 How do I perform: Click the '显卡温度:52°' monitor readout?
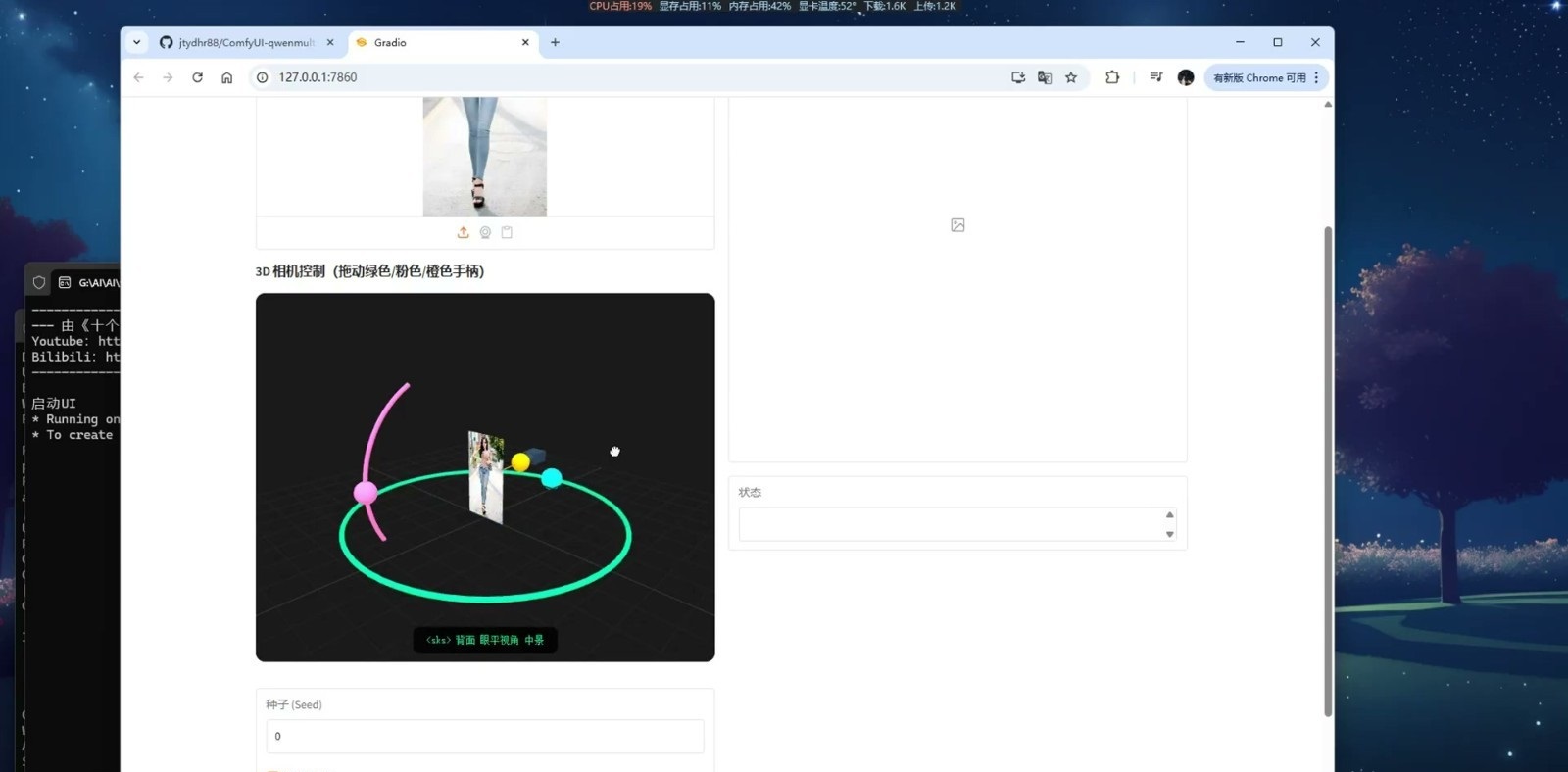[x=827, y=6]
